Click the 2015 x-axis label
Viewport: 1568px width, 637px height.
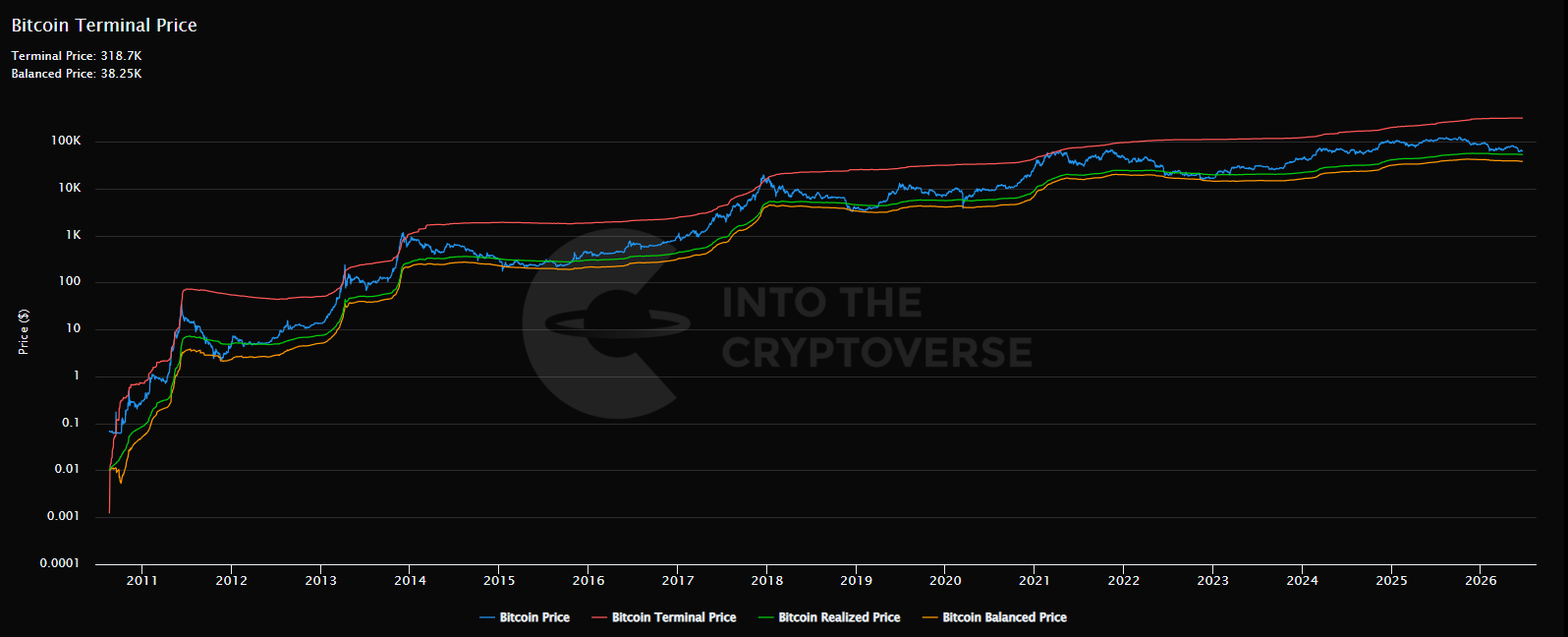(x=499, y=581)
